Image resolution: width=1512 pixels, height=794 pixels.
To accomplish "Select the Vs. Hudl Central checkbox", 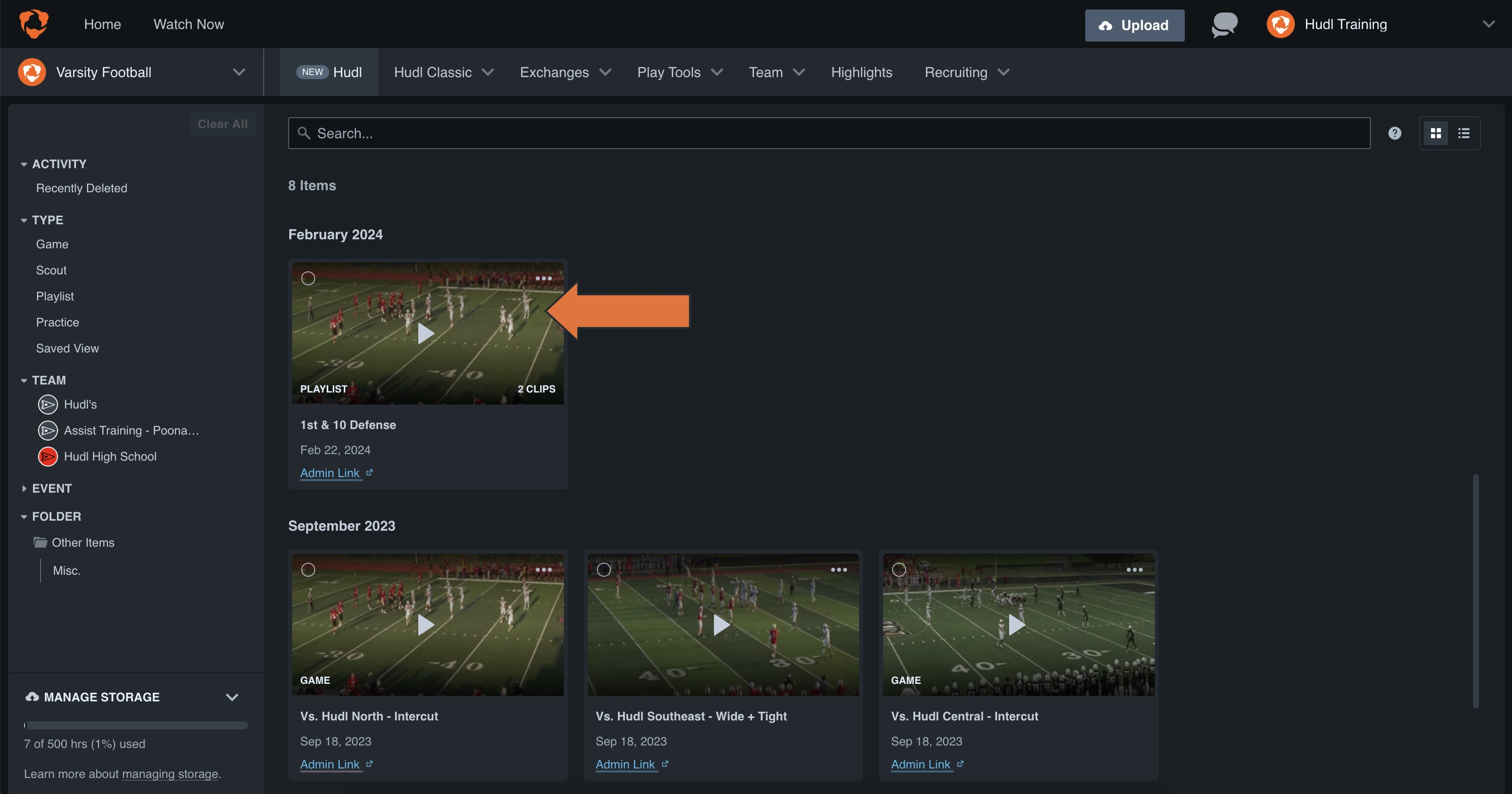I will [899, 569].
